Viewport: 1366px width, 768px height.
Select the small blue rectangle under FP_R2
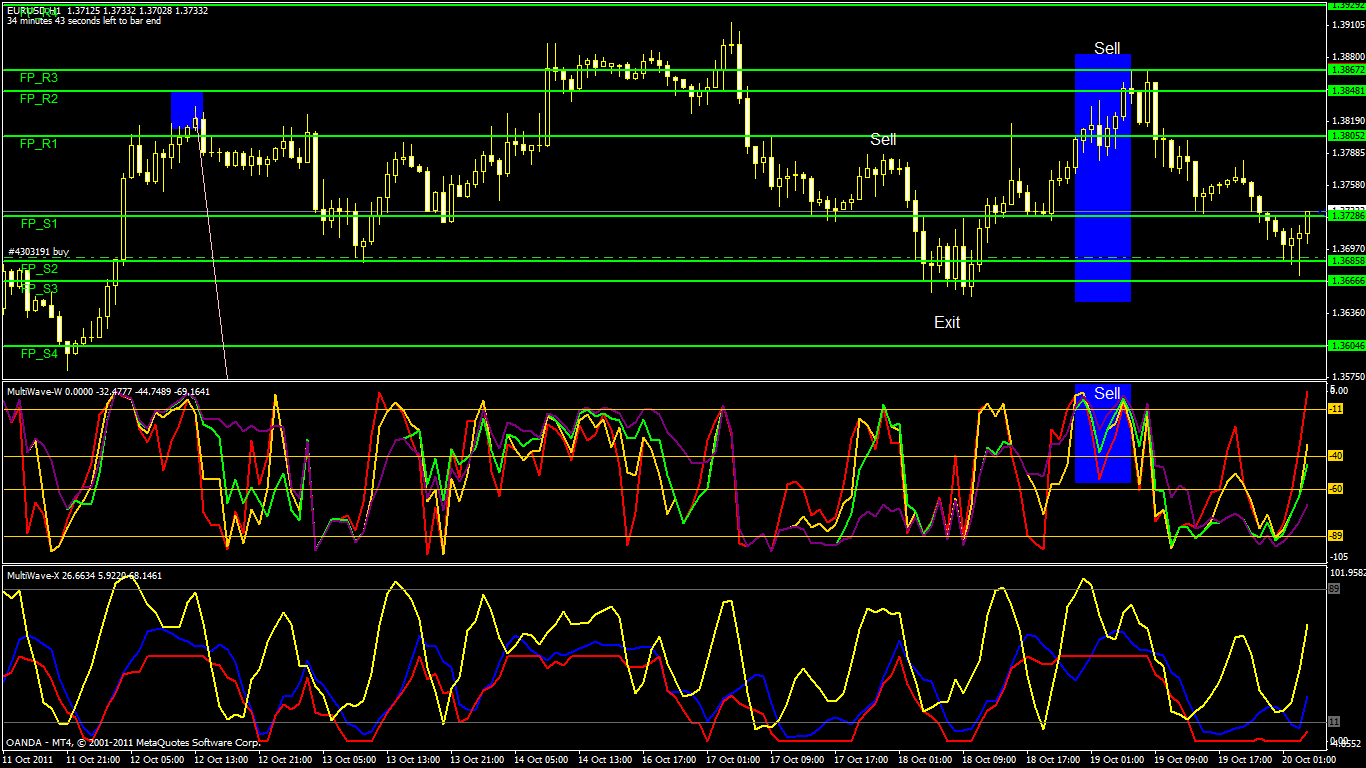click(187, 110)
